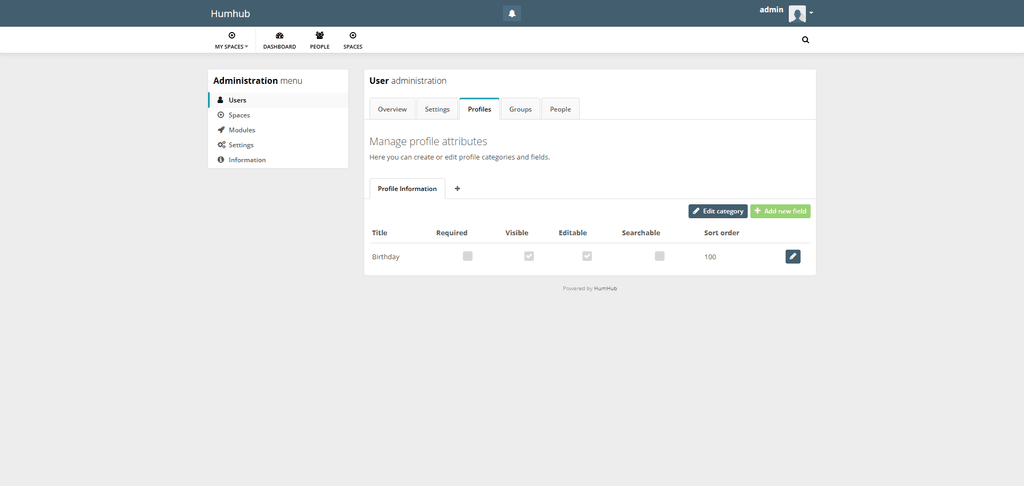Click the Add new field button
This screenshot has width=1024, height=486.
(x=780, y=211)
